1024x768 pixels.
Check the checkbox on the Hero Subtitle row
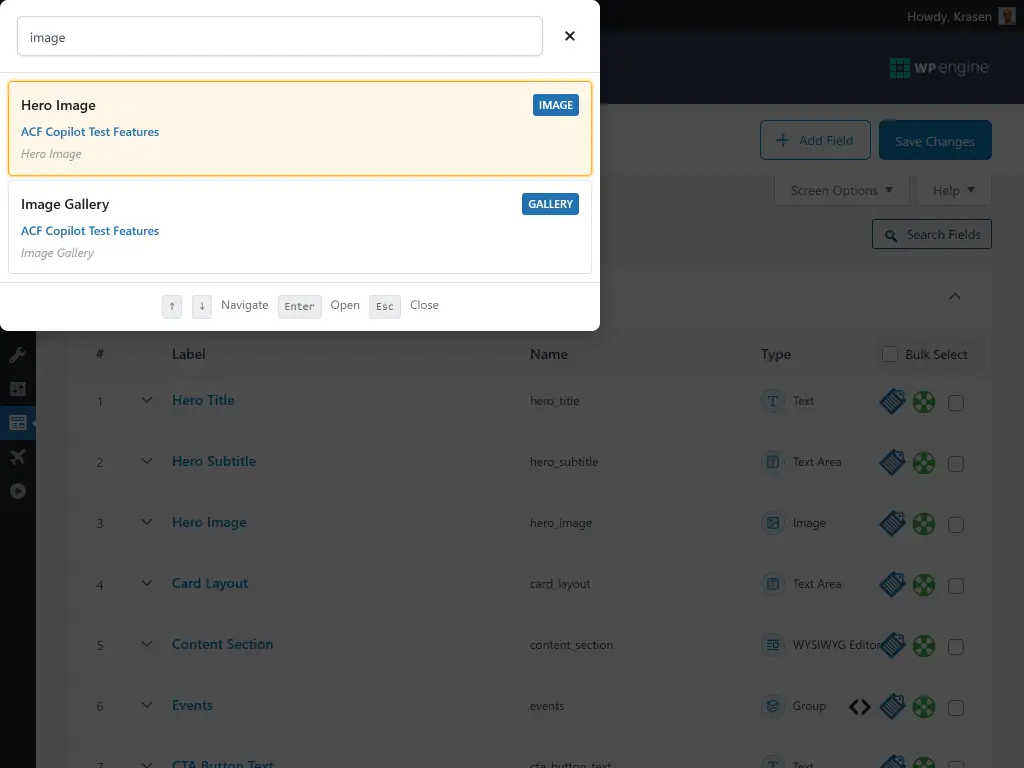click(x=956, y=462)
